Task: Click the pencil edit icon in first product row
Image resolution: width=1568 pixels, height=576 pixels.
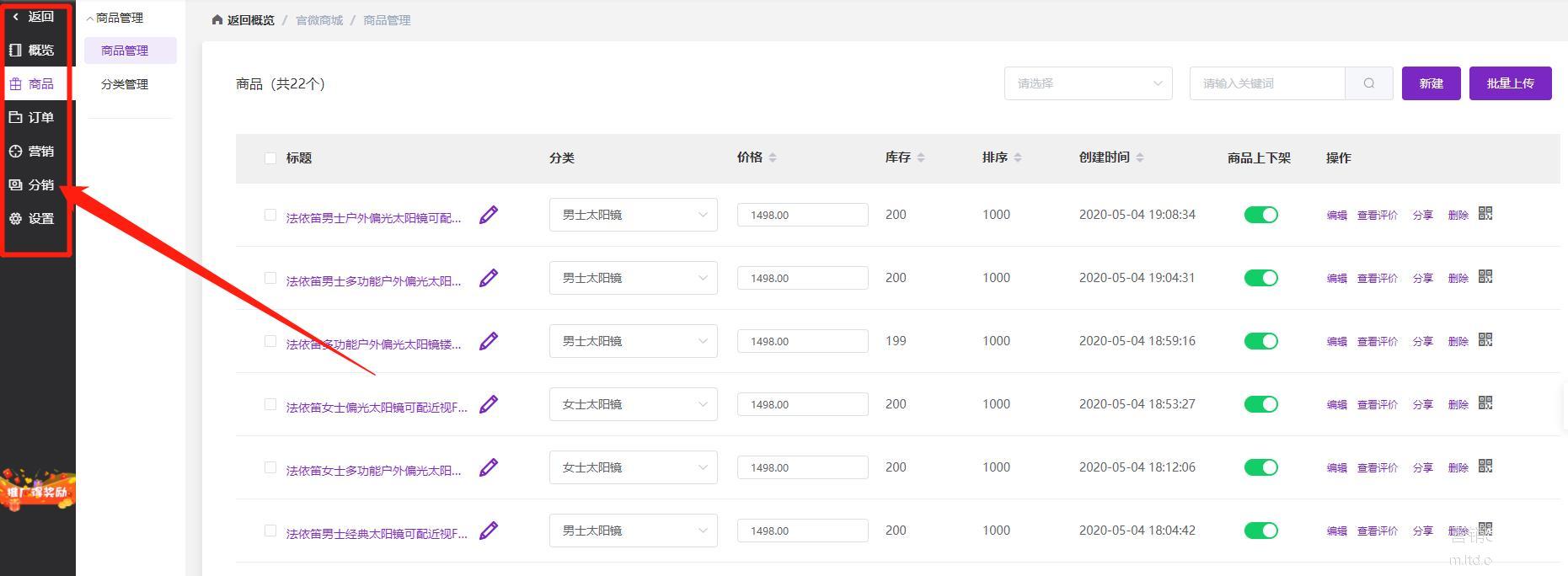Action: [489, 216]
